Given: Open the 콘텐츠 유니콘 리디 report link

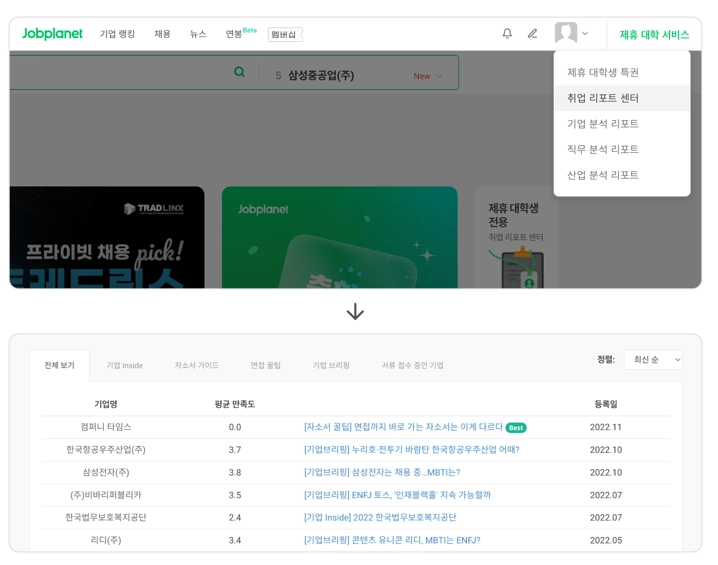Looking at the screenshot, I should [392, 540].
